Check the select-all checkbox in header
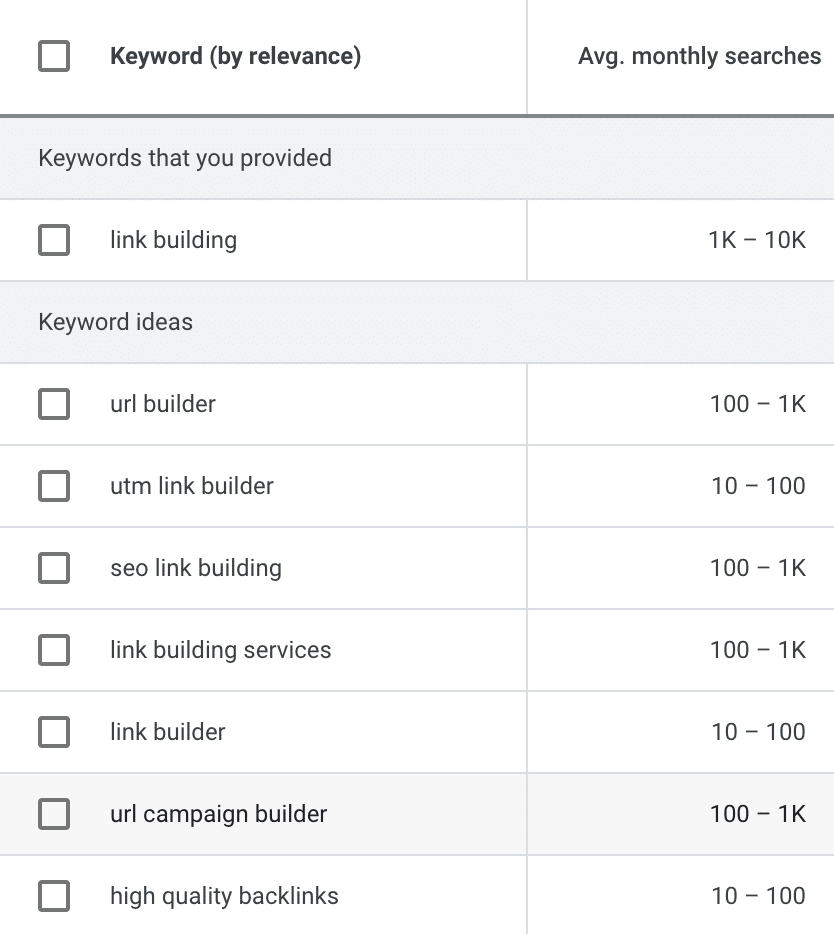 (x=54, y=56)
